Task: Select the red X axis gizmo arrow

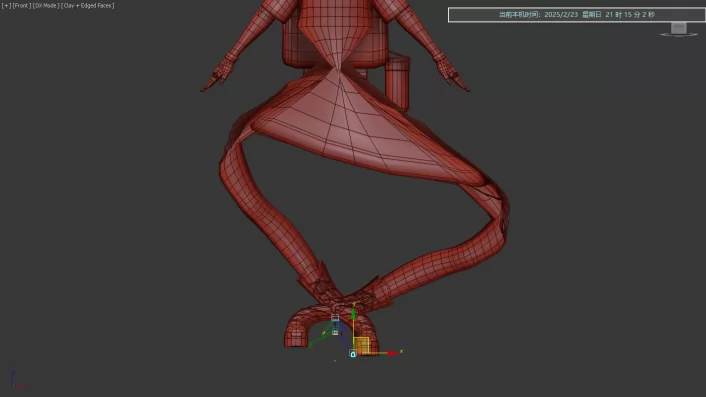Action: 393,353
